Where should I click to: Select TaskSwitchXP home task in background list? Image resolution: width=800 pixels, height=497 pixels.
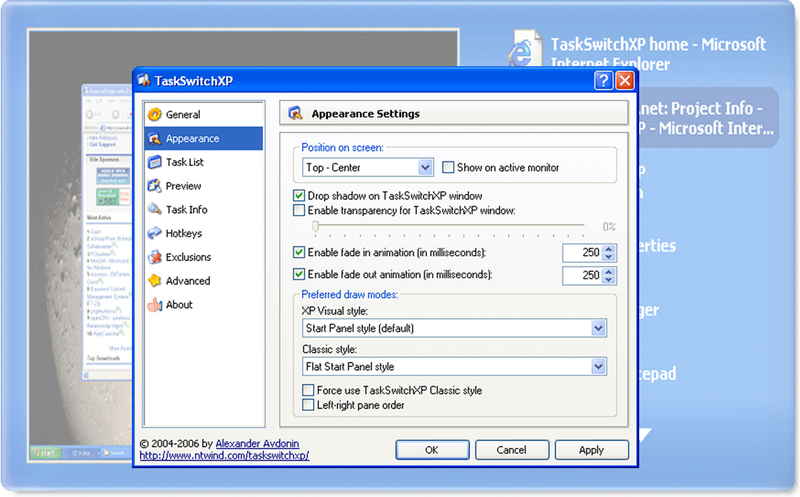click(x=658, y=53)
